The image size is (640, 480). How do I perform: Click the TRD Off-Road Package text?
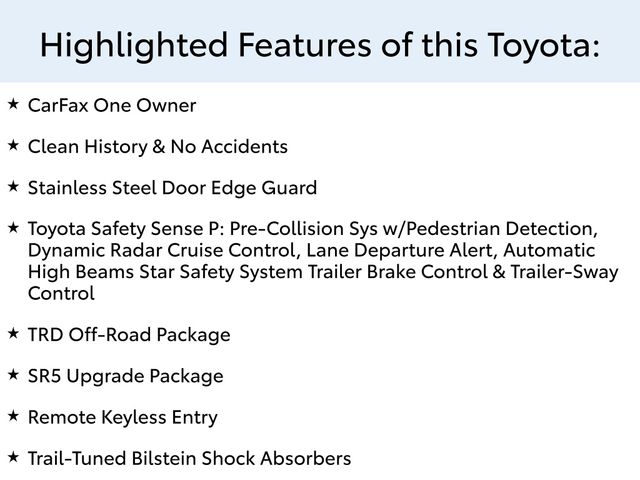[x=129, y=335]
